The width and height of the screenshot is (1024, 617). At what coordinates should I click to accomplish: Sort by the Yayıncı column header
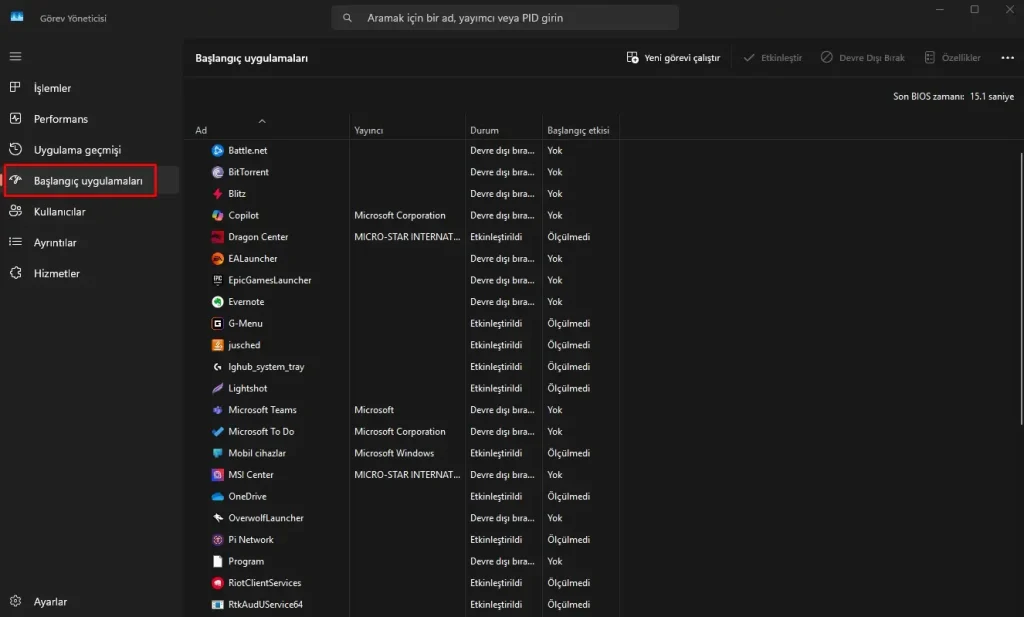click(x=407, y=130)
